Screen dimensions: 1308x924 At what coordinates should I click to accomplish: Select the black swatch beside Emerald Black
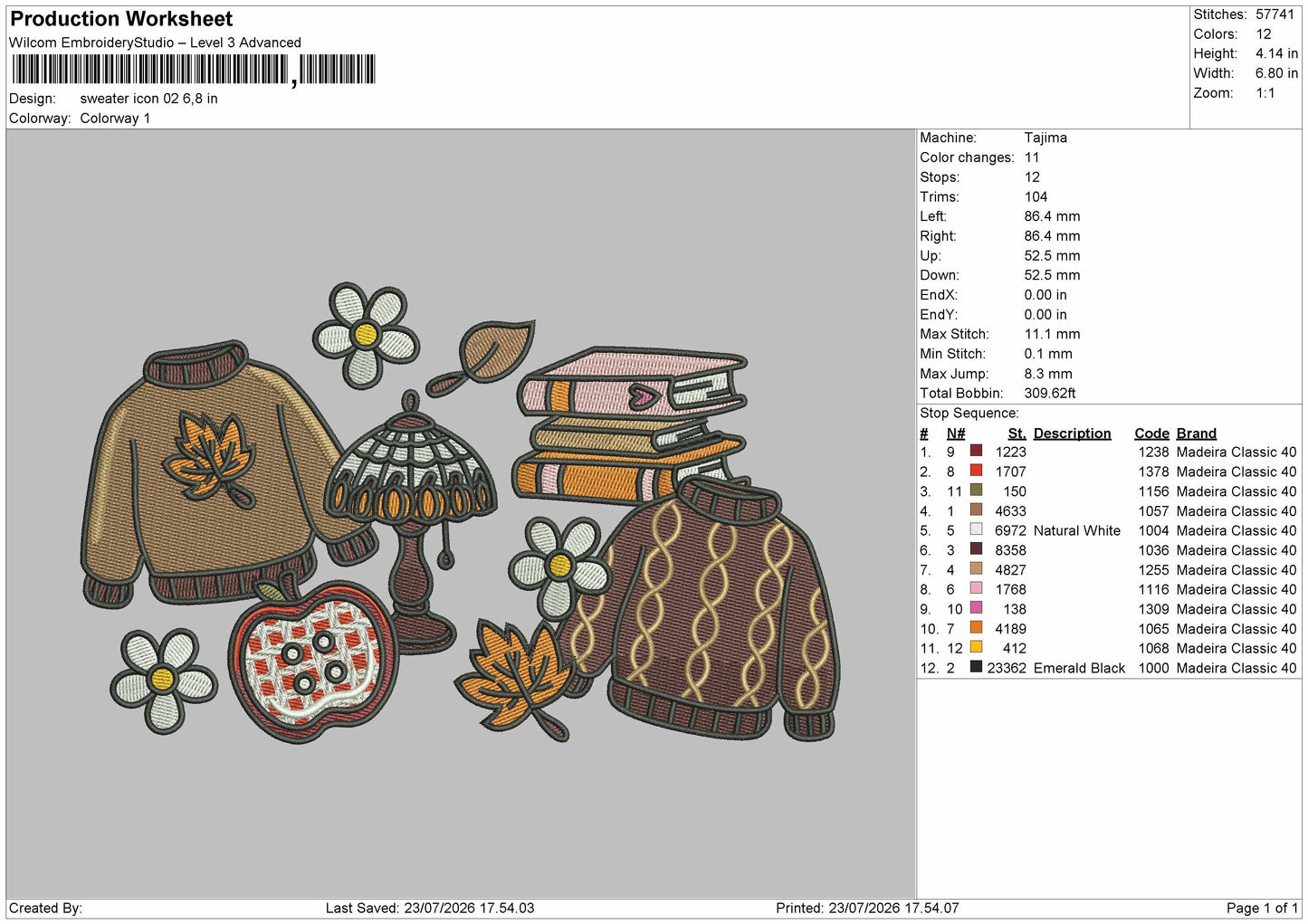(x=976, y=668)
